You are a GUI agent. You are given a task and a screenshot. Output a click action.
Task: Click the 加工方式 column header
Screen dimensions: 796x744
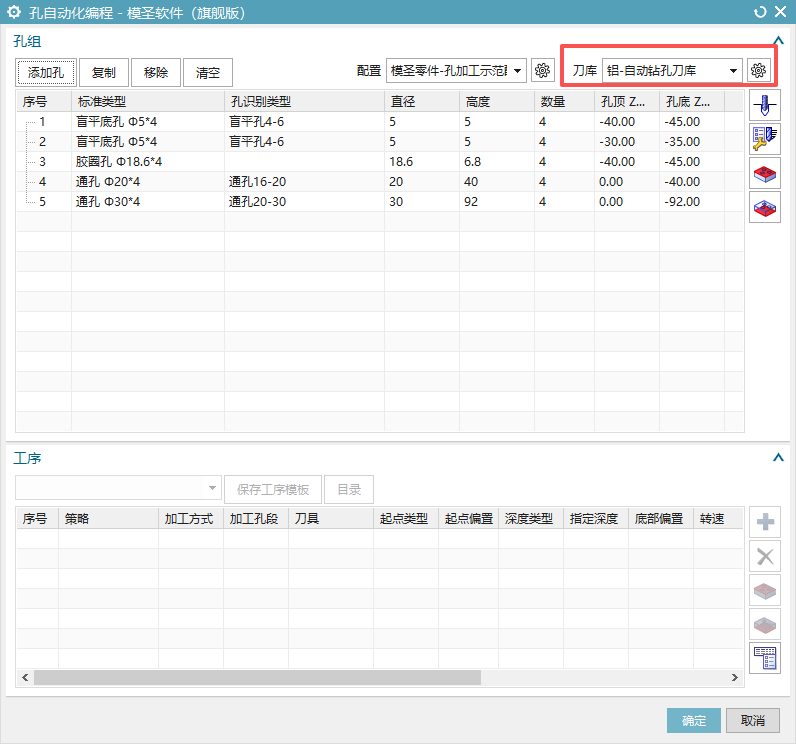point(190,518)
